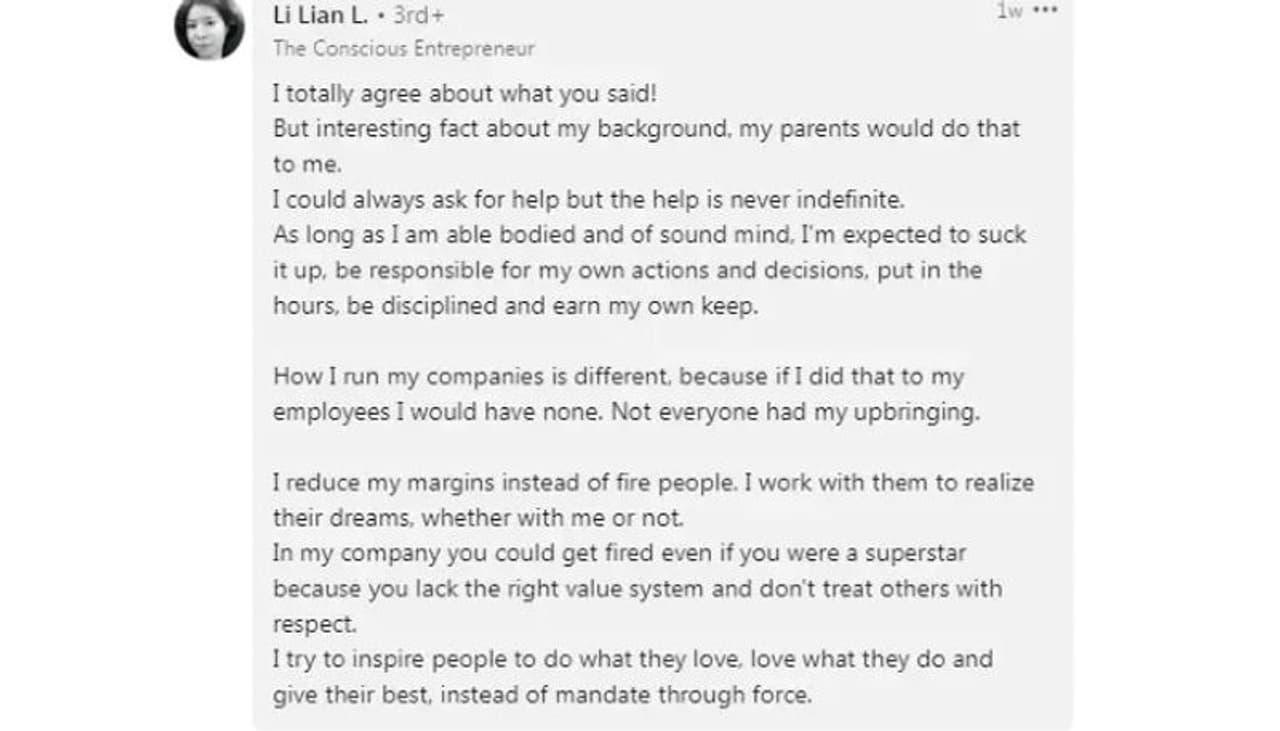Click the line "their dreams, whether with me or not."

pos(478,518)
